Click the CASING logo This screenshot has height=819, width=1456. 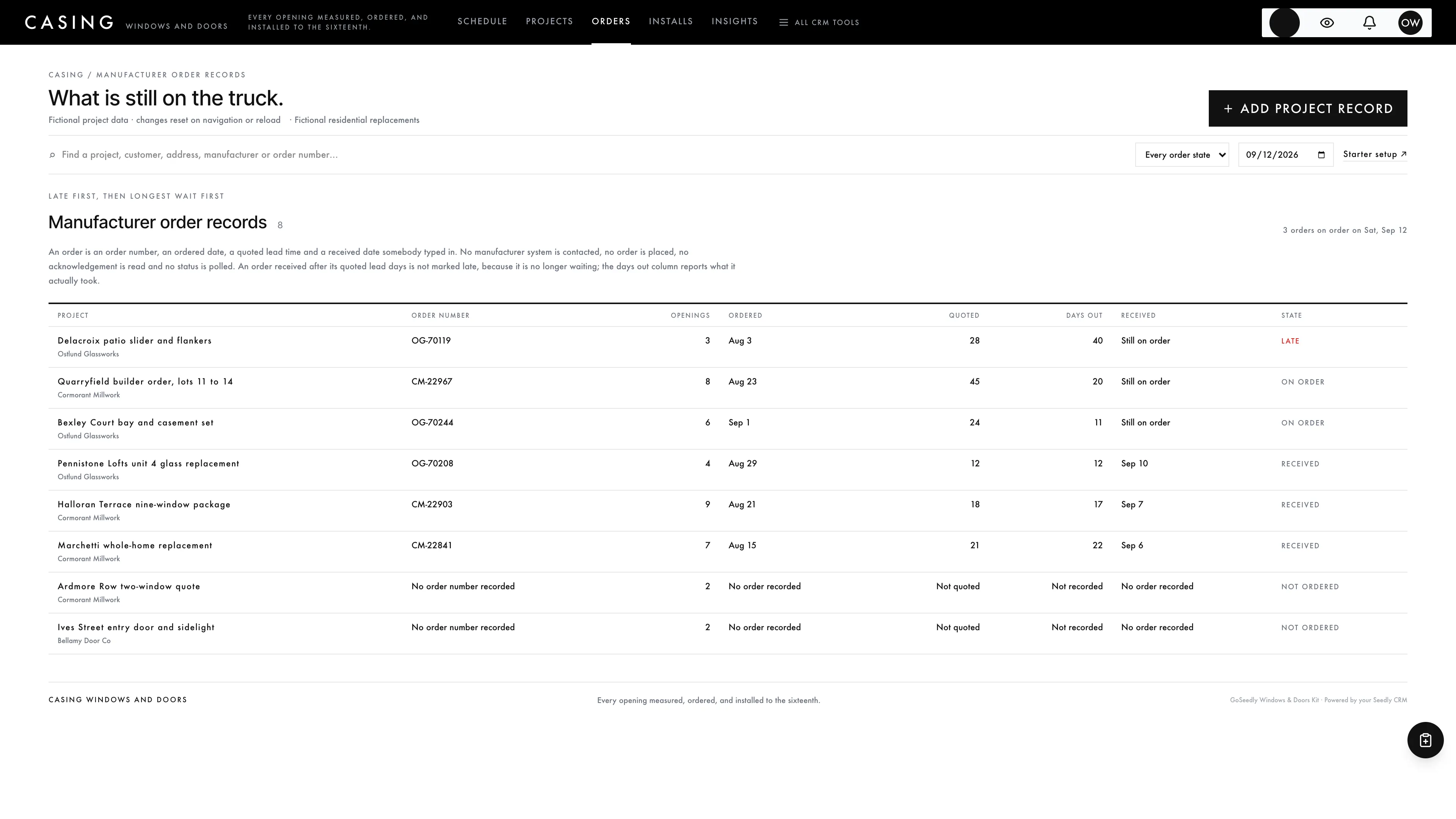click(x=69, y=23)
